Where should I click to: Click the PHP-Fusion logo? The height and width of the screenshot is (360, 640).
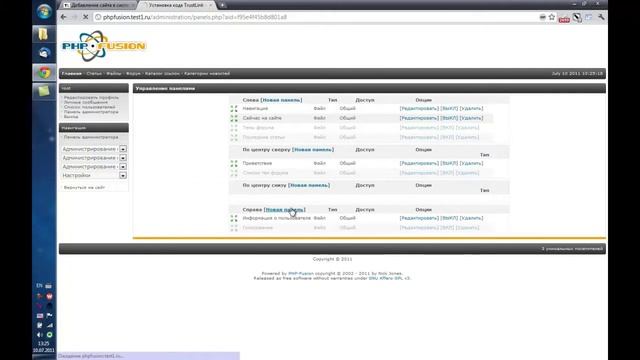point(104,46)
